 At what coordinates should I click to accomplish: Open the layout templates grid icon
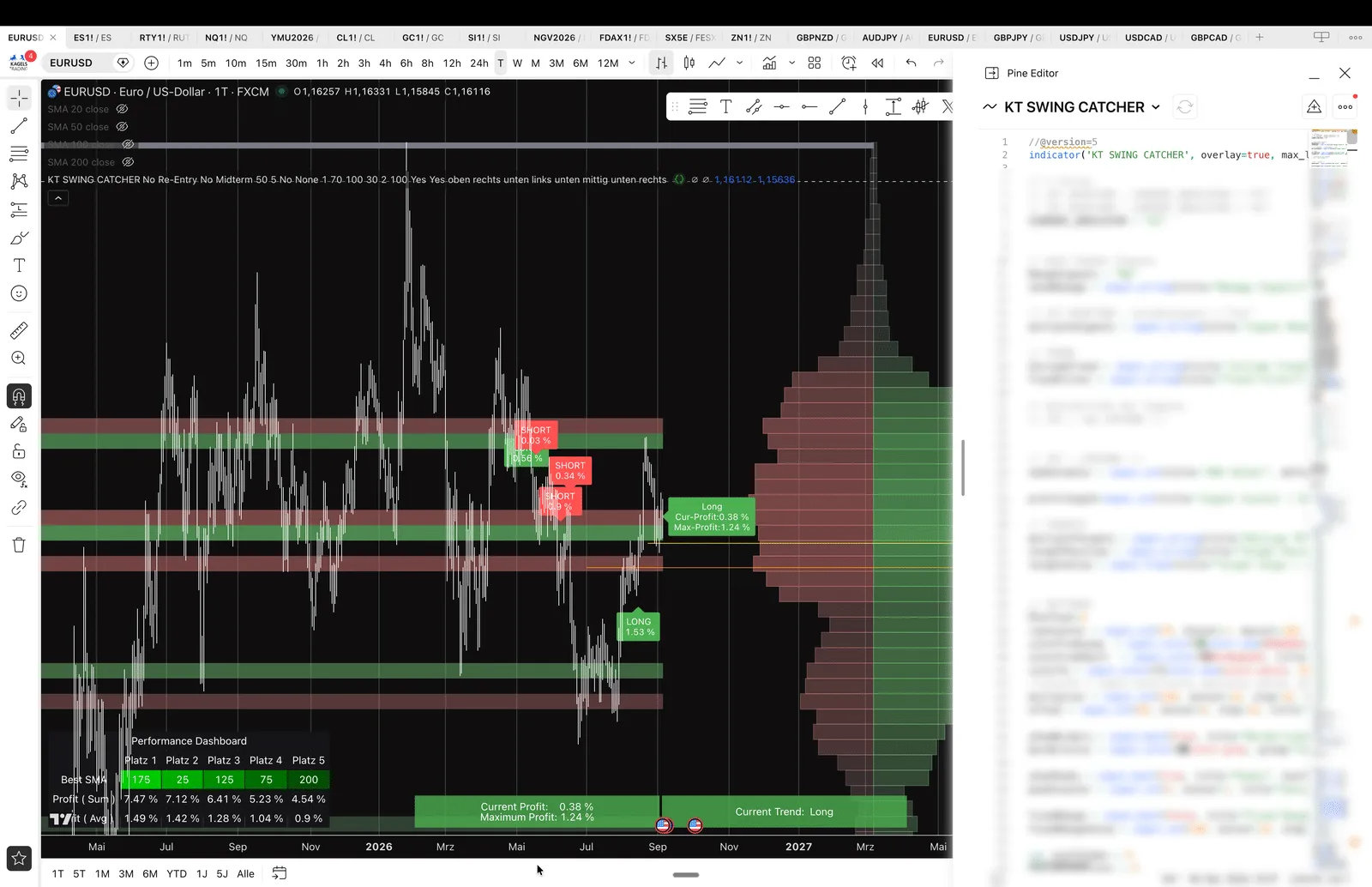(x=815, y=63)
